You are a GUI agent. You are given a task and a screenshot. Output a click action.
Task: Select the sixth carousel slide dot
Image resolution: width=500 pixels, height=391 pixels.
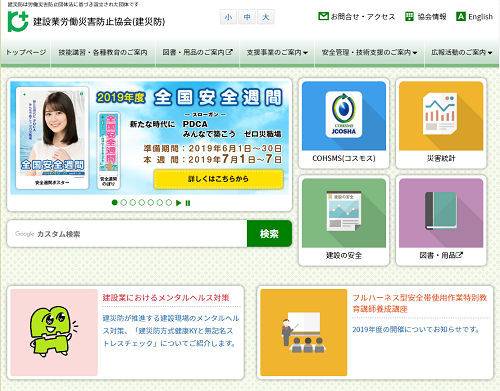160,202
